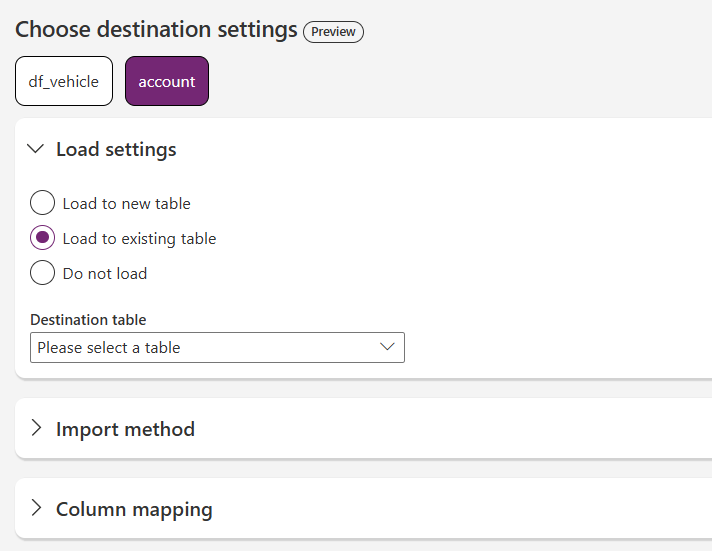Image resolution: width=712 pixels, height=551 pixels.
Task: Click the "Choose destination settings" heading
Action: pos(156,29)
